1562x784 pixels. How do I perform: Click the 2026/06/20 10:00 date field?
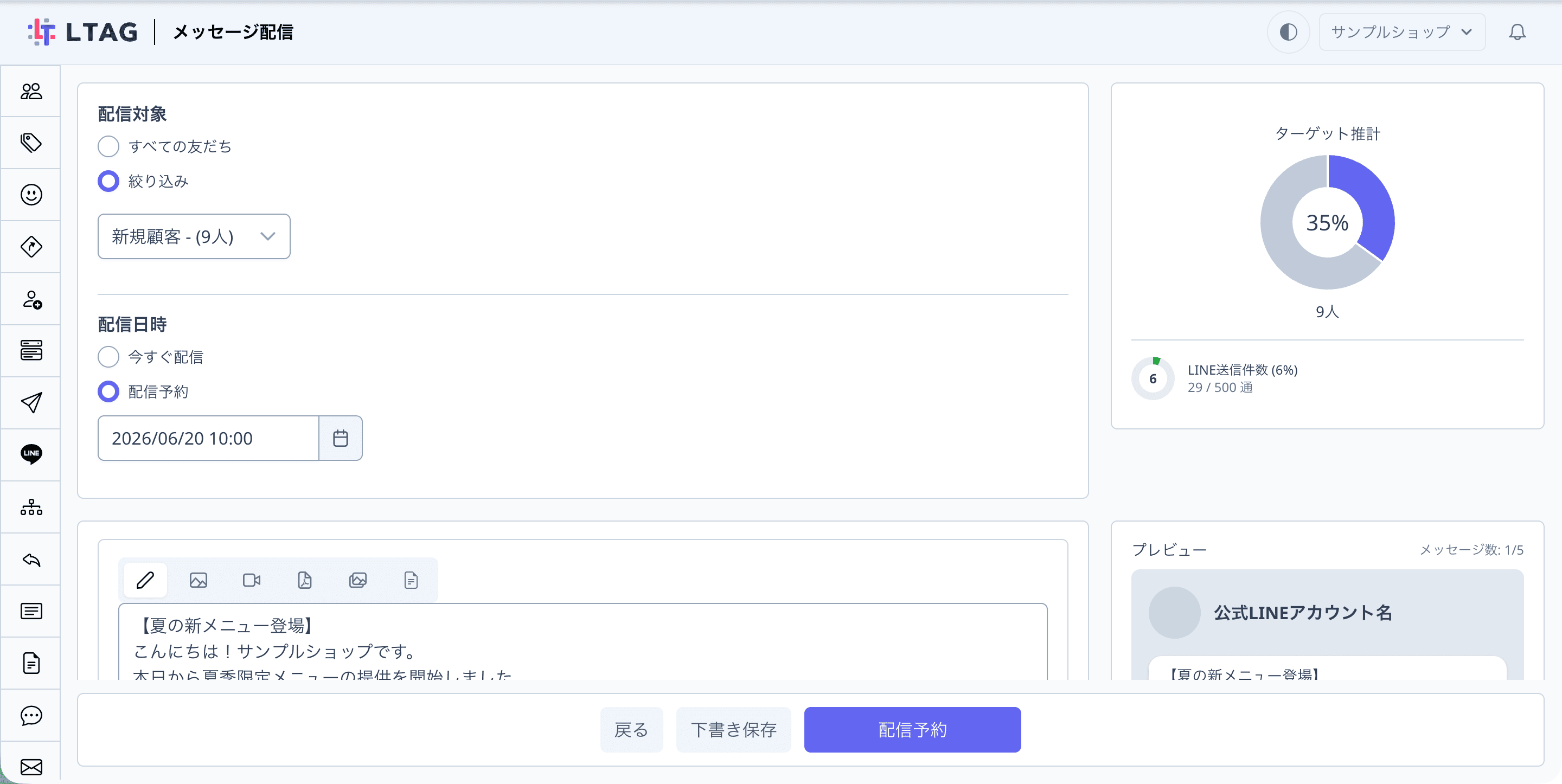pyautogui.click(x=208, y=438)
